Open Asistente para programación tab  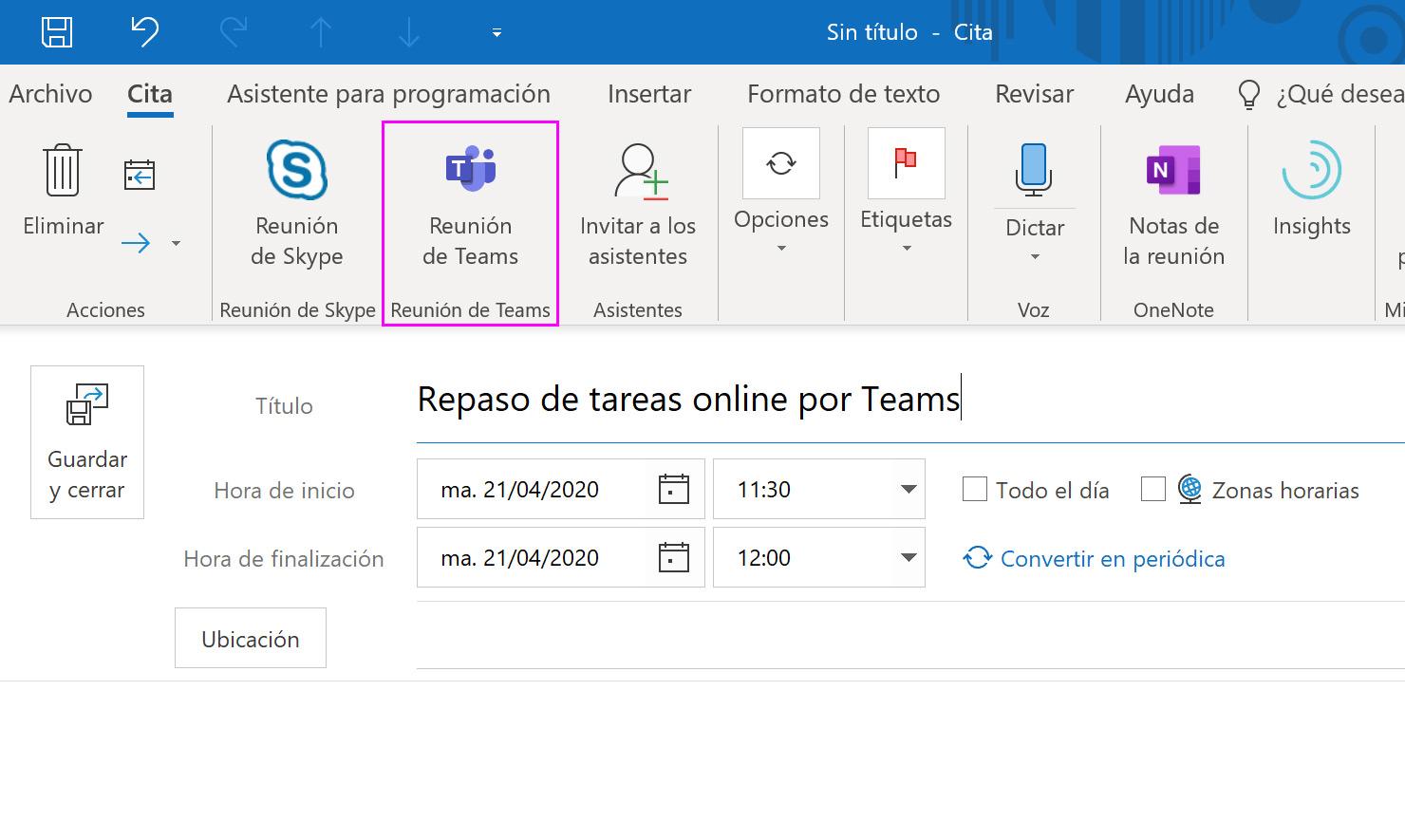388,94
